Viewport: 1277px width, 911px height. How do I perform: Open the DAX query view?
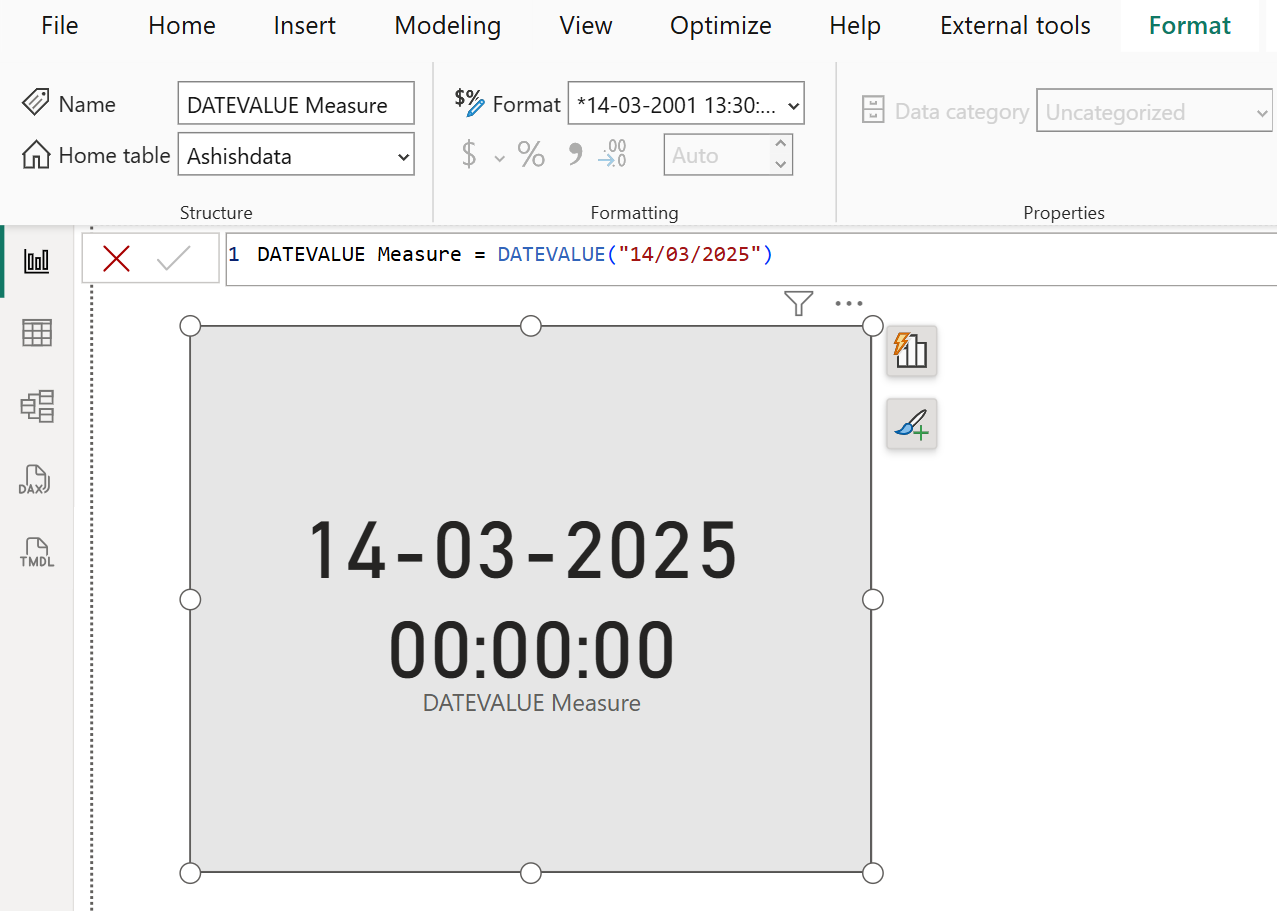pyautogui.click(x=36, y=480)
